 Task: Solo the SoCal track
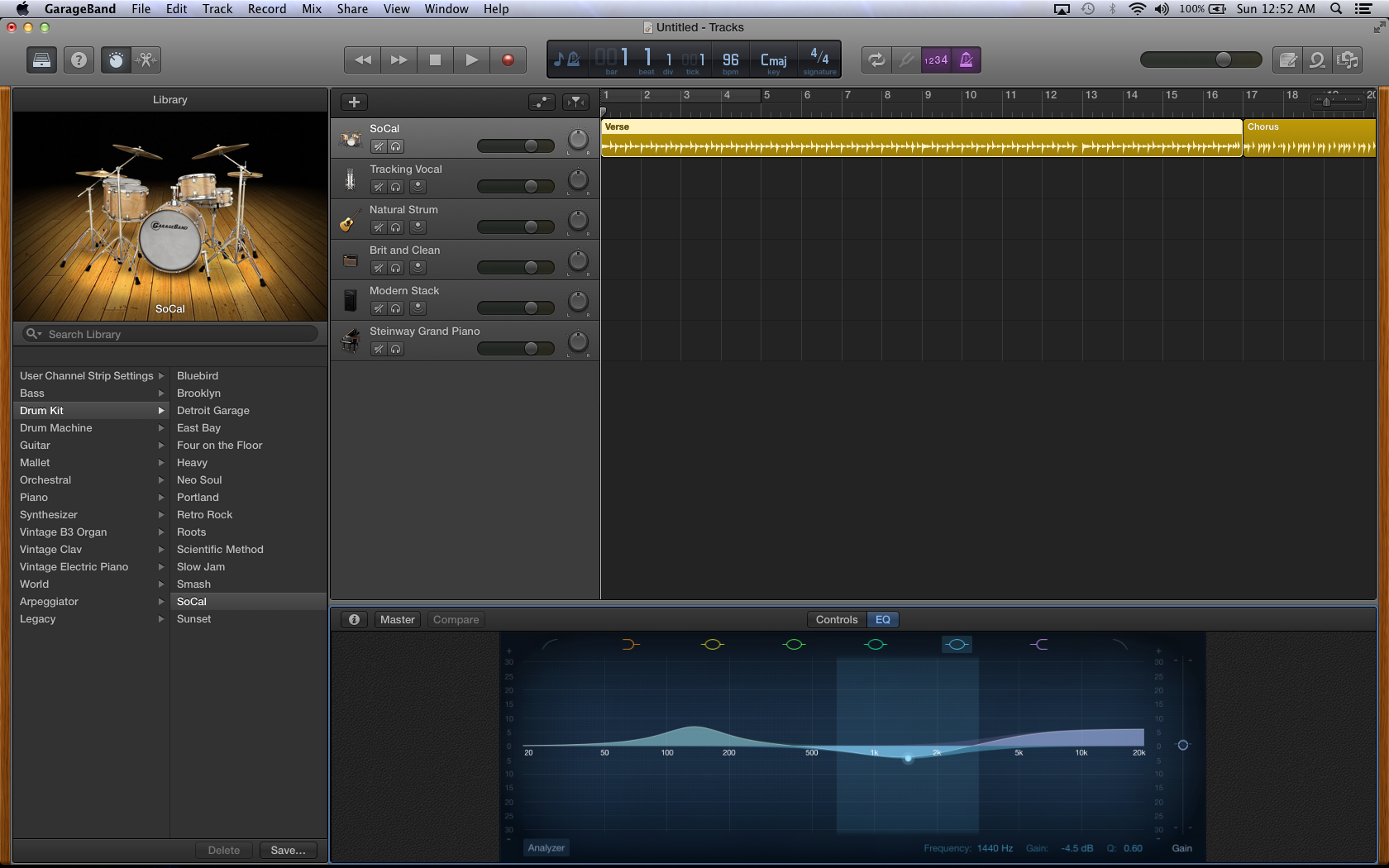click(x=396, y=146)
